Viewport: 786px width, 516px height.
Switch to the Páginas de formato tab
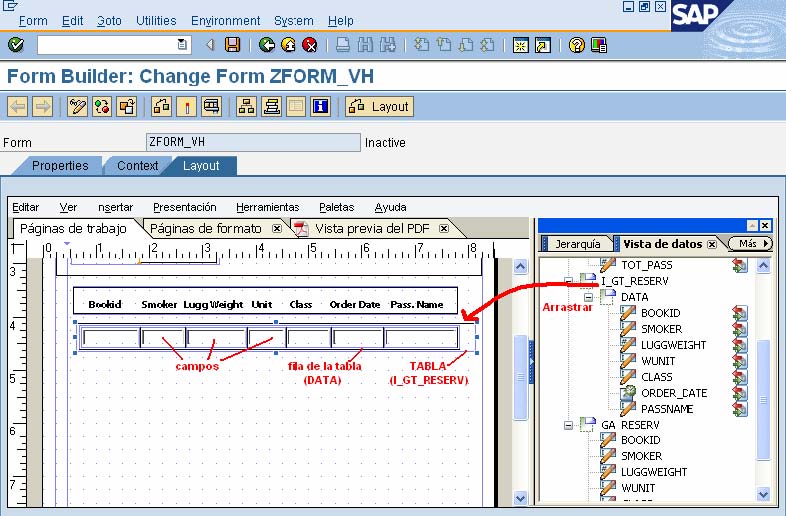click(206, 229)
